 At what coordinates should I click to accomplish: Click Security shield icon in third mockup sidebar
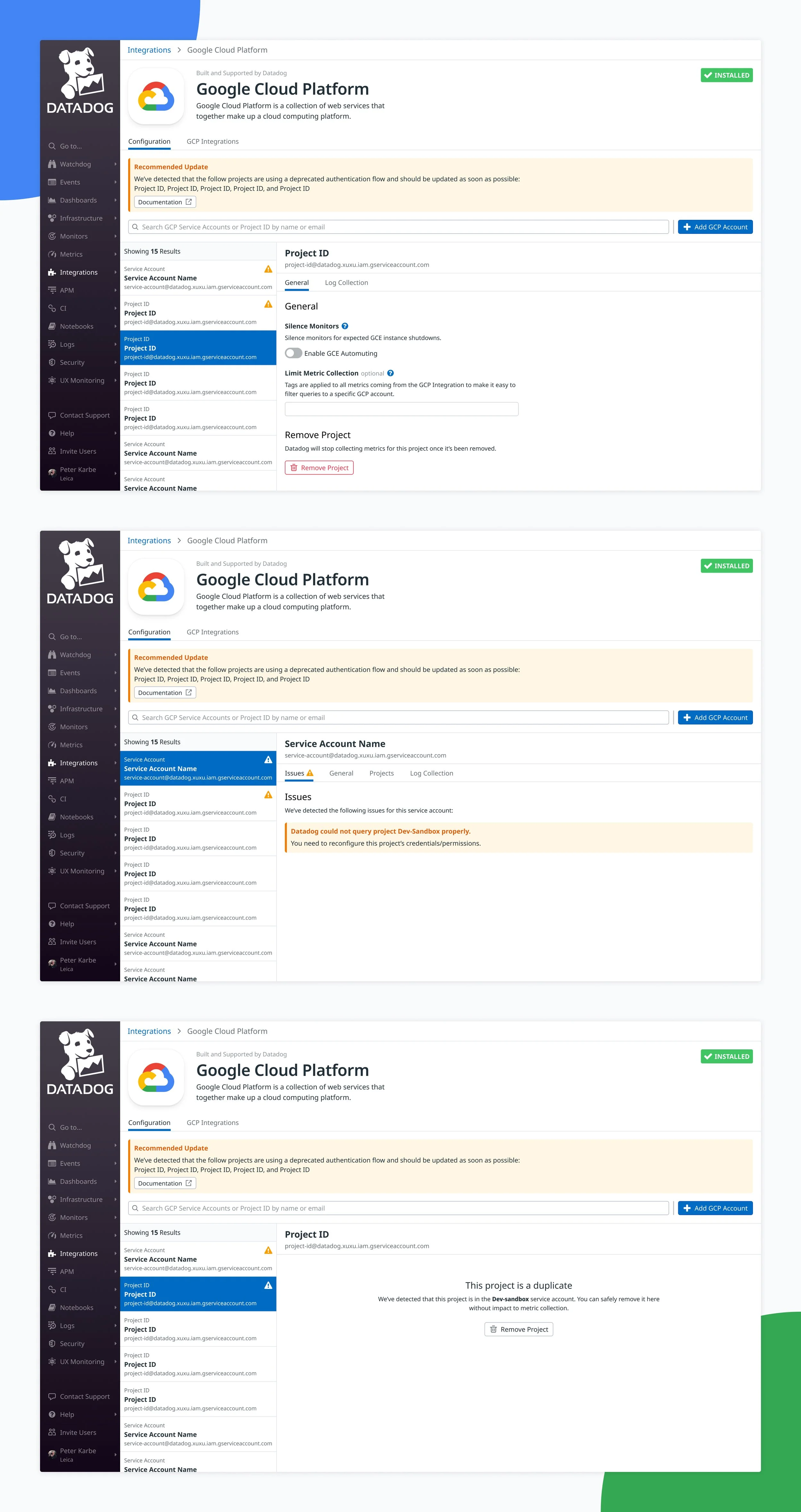[x=52, y=1343]
